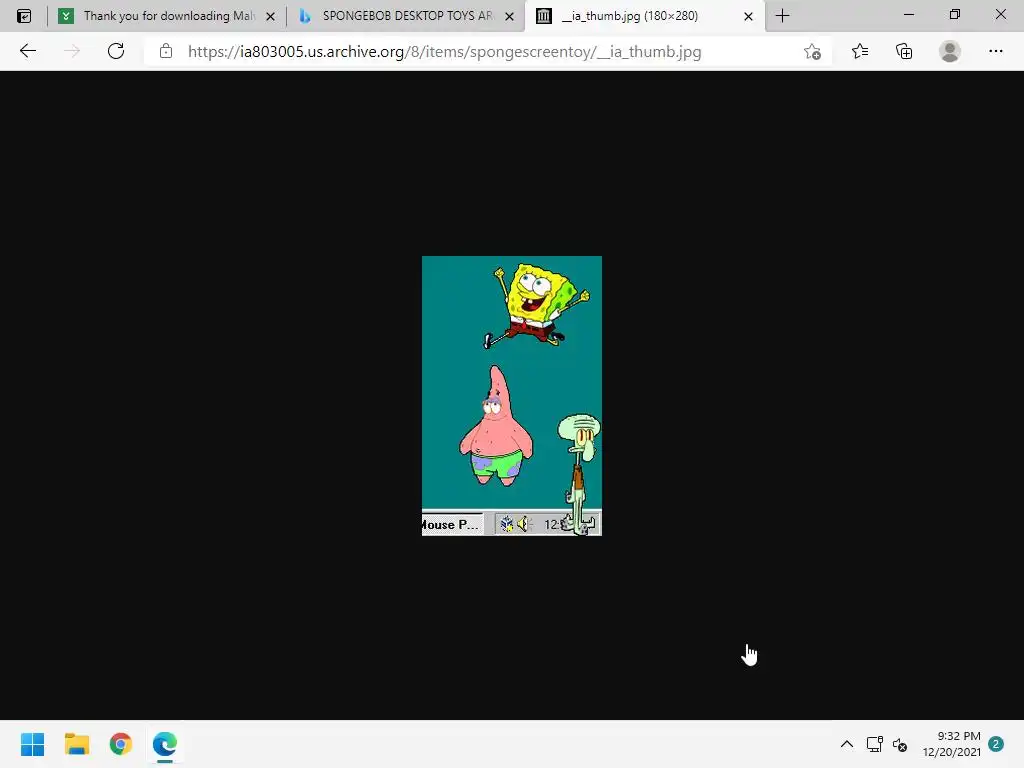Refresh the current page
The image size is (1024, 768).
coord(116,51)
